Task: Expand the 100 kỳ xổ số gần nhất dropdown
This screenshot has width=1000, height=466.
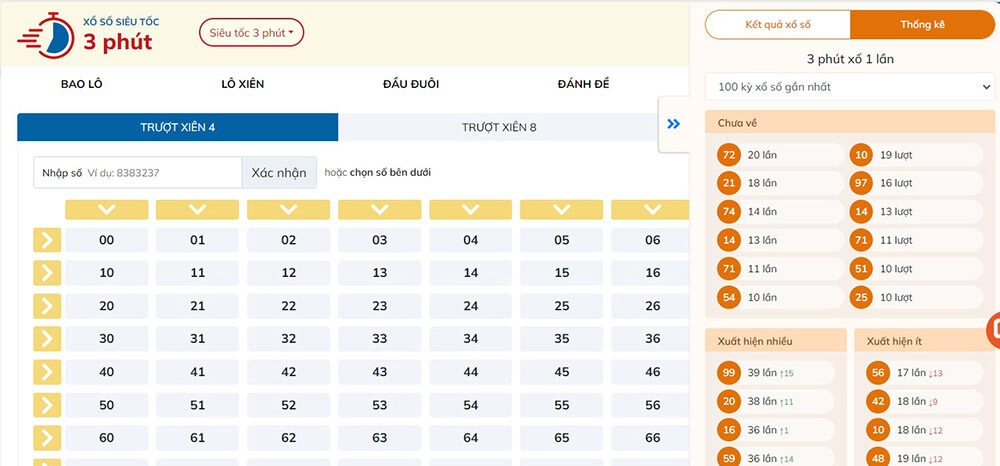Action: (x=849, y=87)
